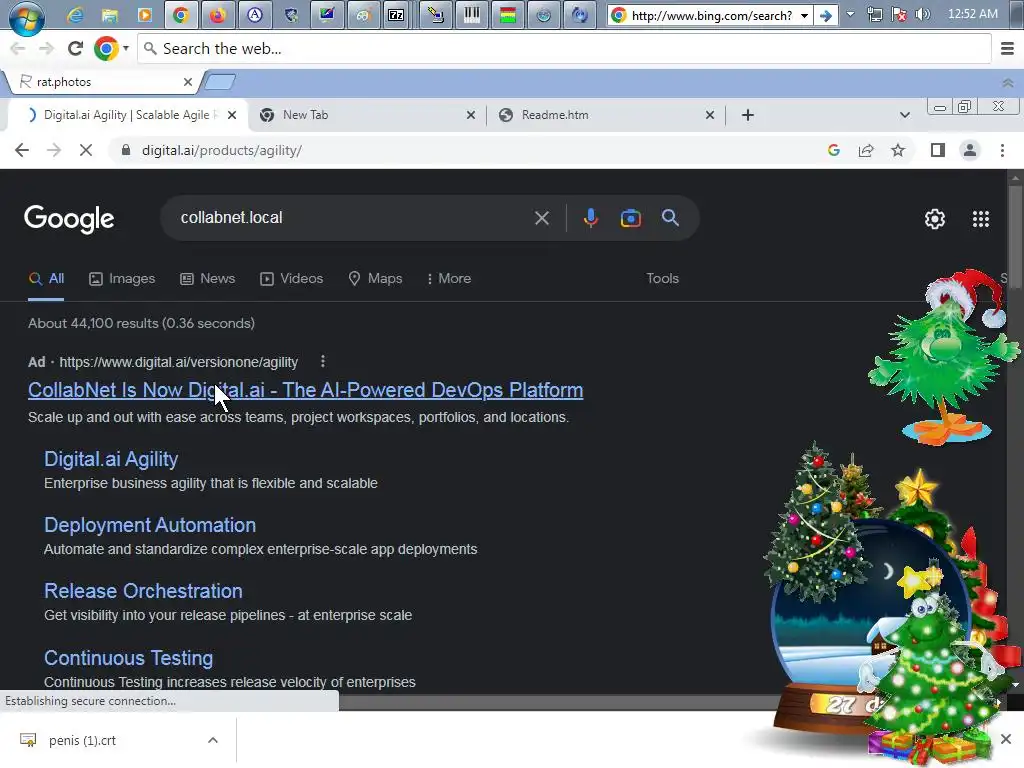Open the penis (1).crt downloaded file
Image resolution: width=1024 pixels, height=768 pixels.
82,740
